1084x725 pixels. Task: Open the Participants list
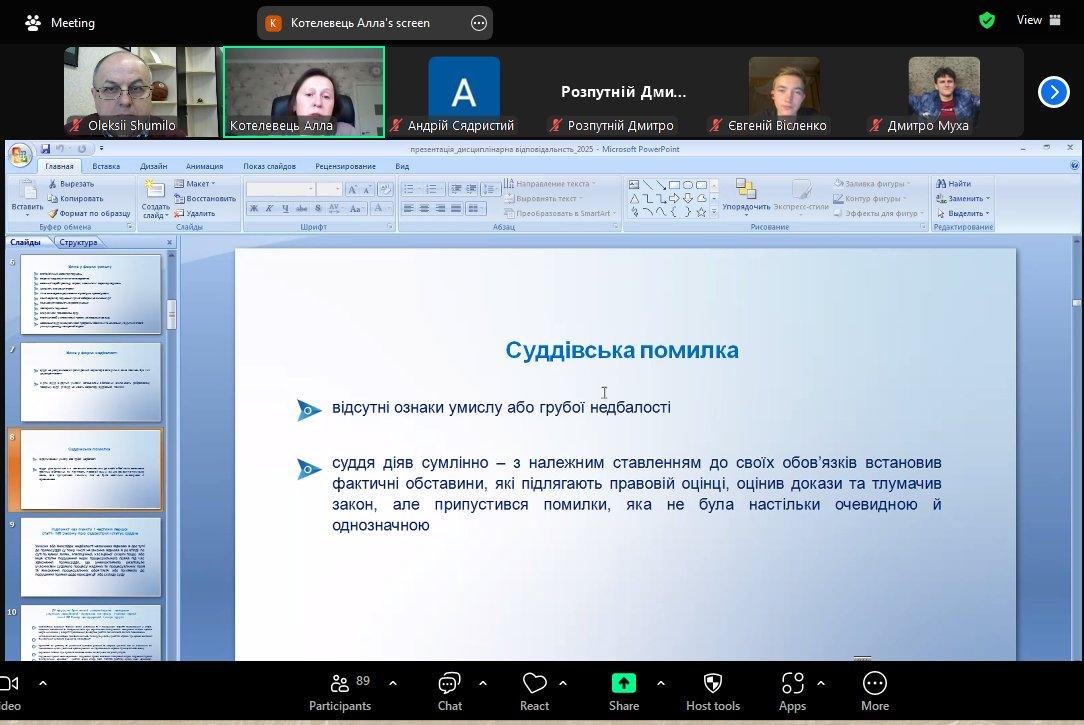tap(339, 691)
